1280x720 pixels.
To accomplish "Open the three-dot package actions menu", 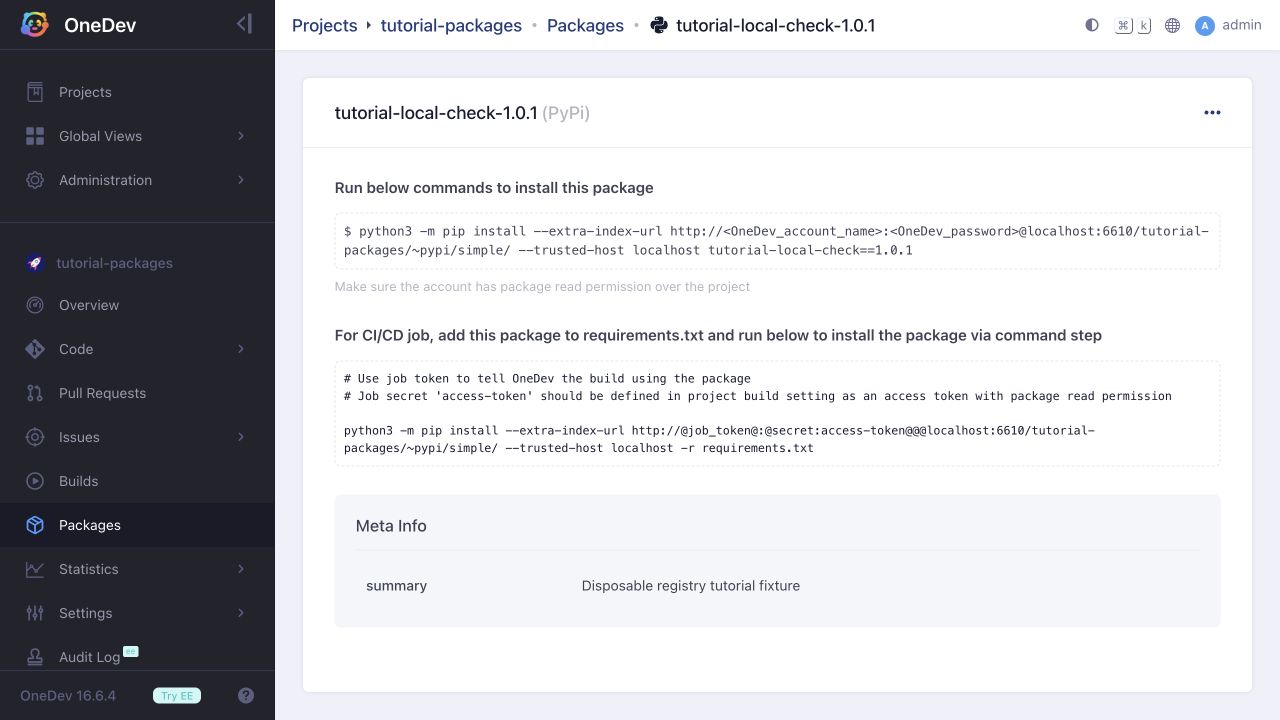I will tap(1212, 113).
